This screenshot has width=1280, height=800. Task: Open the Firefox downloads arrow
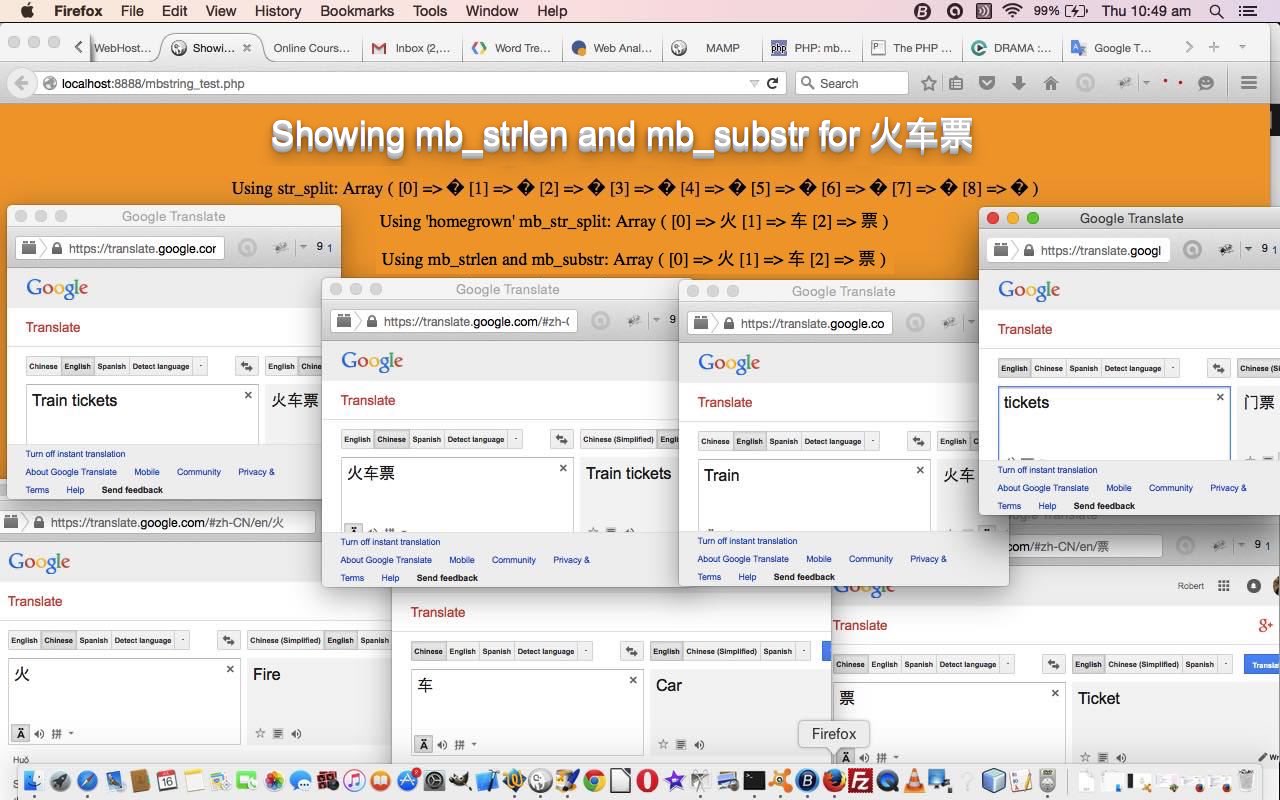1018,84
